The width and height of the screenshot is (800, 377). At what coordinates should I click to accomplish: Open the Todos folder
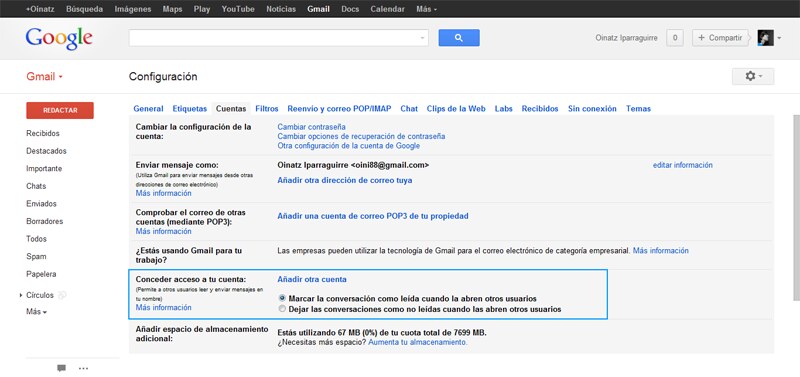[36, 239]
